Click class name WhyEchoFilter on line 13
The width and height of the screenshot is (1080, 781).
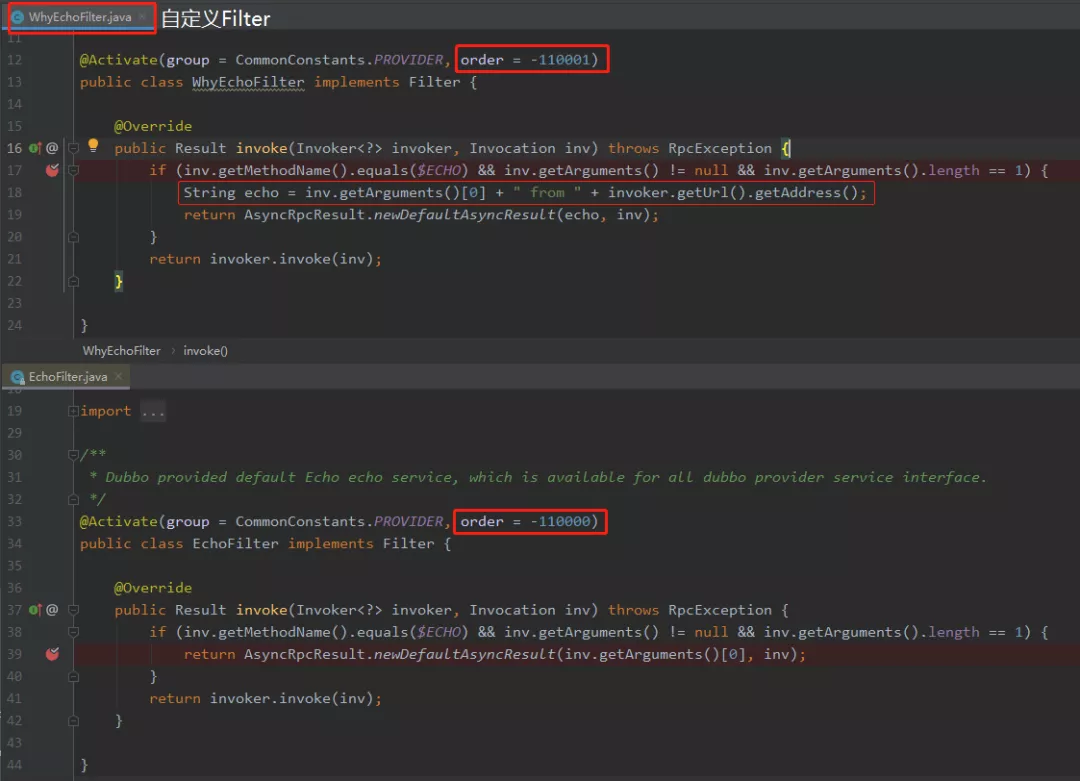(248, 82)
